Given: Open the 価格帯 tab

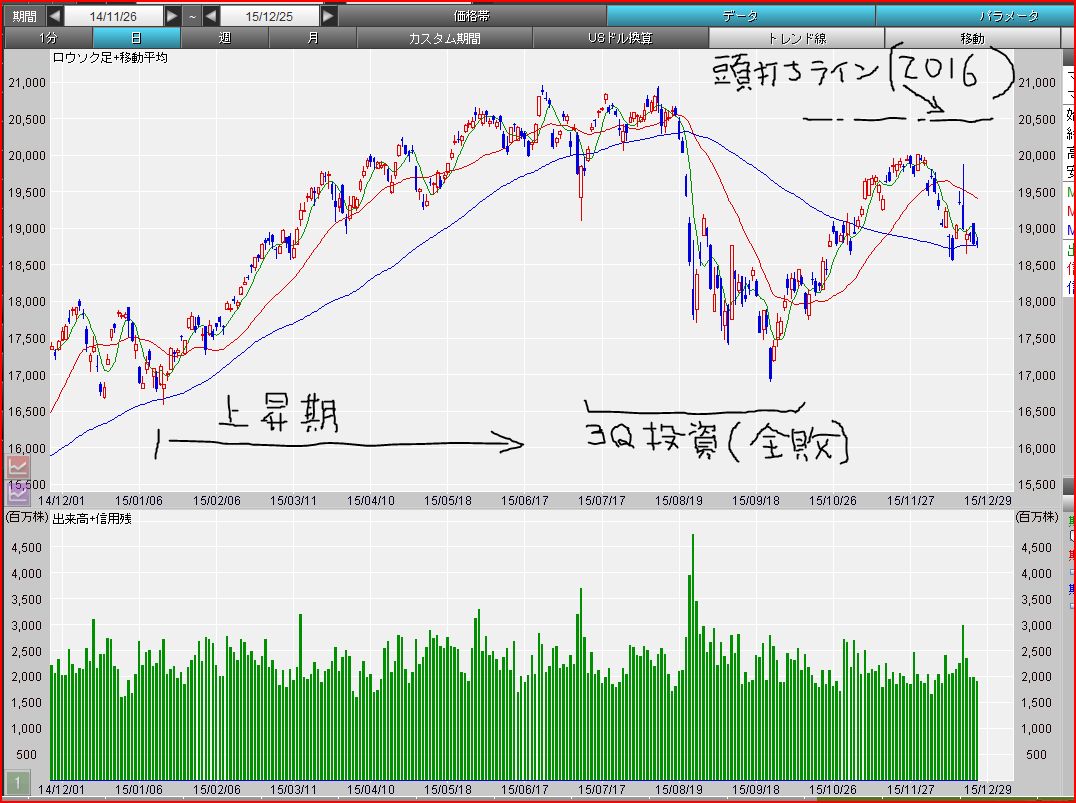Looking at the screenshot, I should [x=472, y=16].
